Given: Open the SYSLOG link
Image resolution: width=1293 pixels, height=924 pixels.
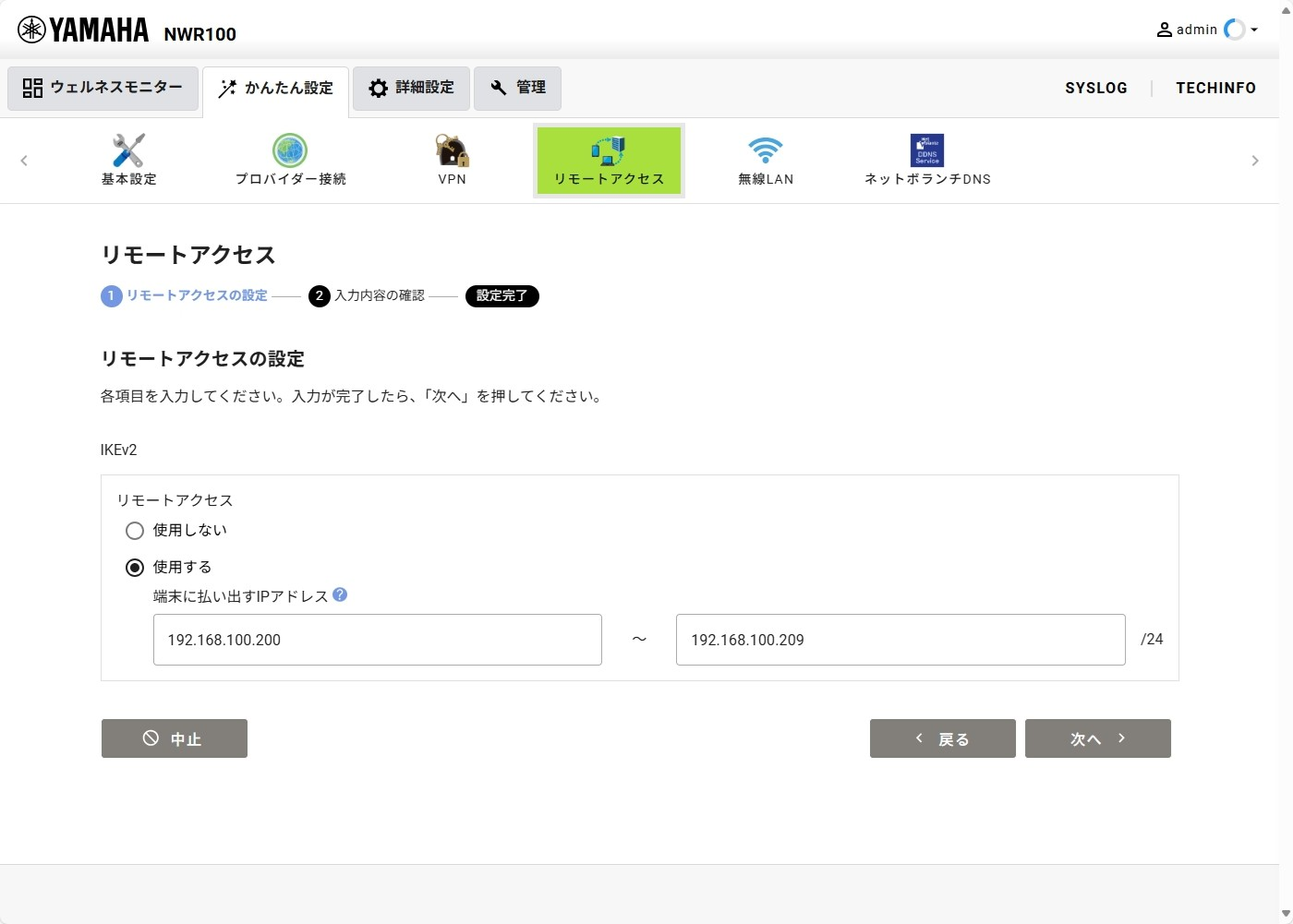Looking at the screenshot, I should (1095, 88).
